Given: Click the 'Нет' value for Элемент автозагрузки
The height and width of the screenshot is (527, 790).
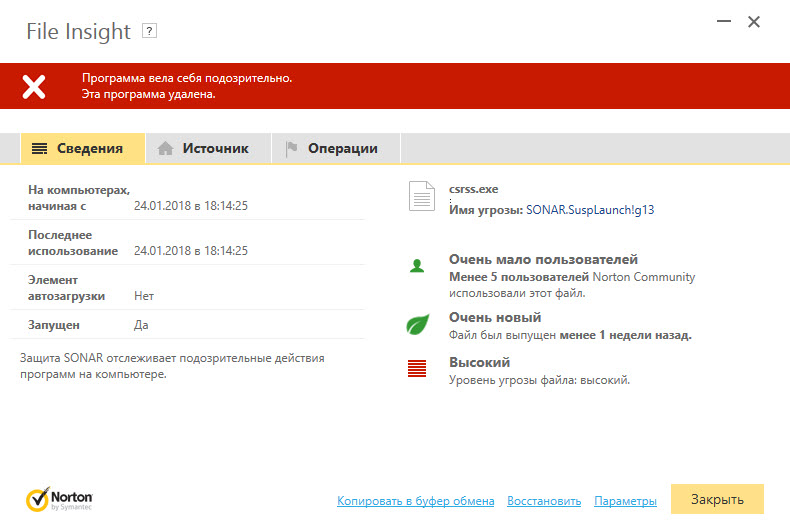Looking at the screenshot, I should (144, 296).
